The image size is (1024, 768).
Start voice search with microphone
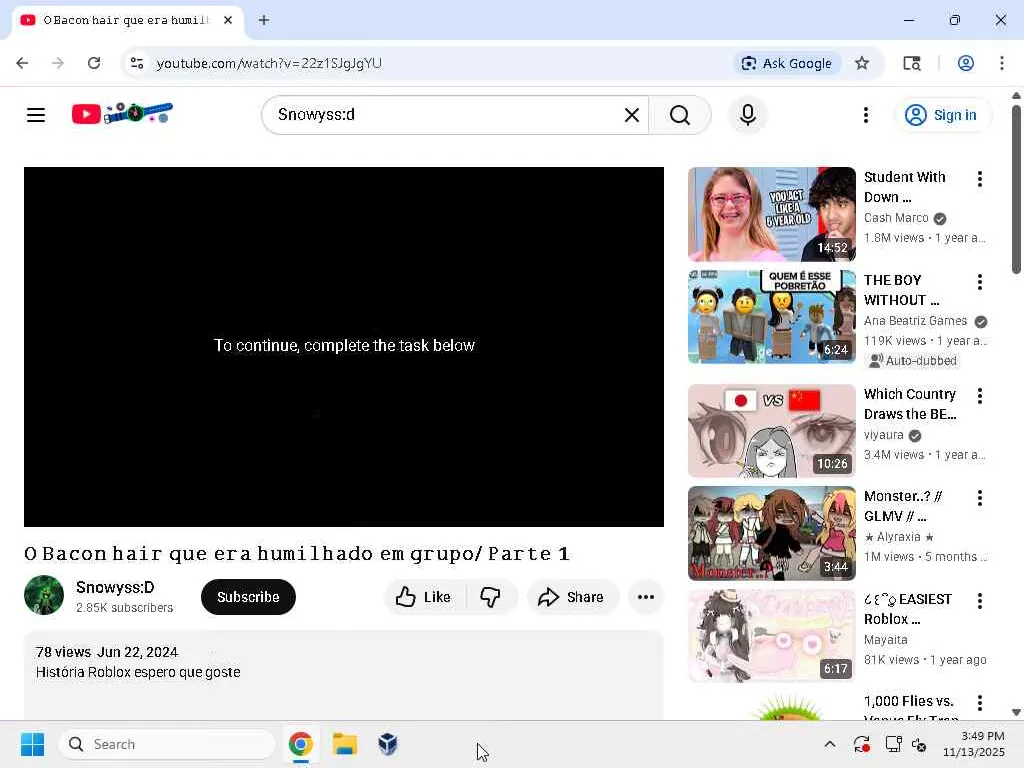tap(748, 115)
